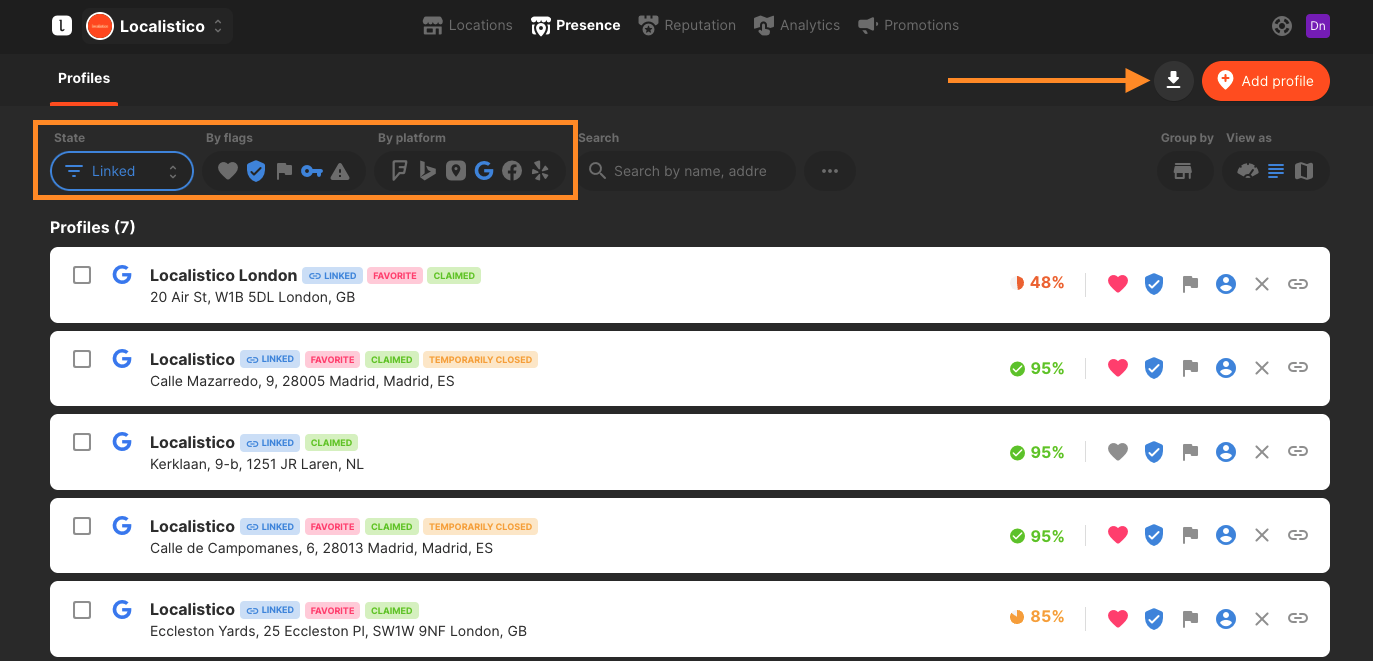Click X icon on Localistico London row
The height and width of the screenshot is (661, 1373).
pyautogui.click(x=1262, y=284)
